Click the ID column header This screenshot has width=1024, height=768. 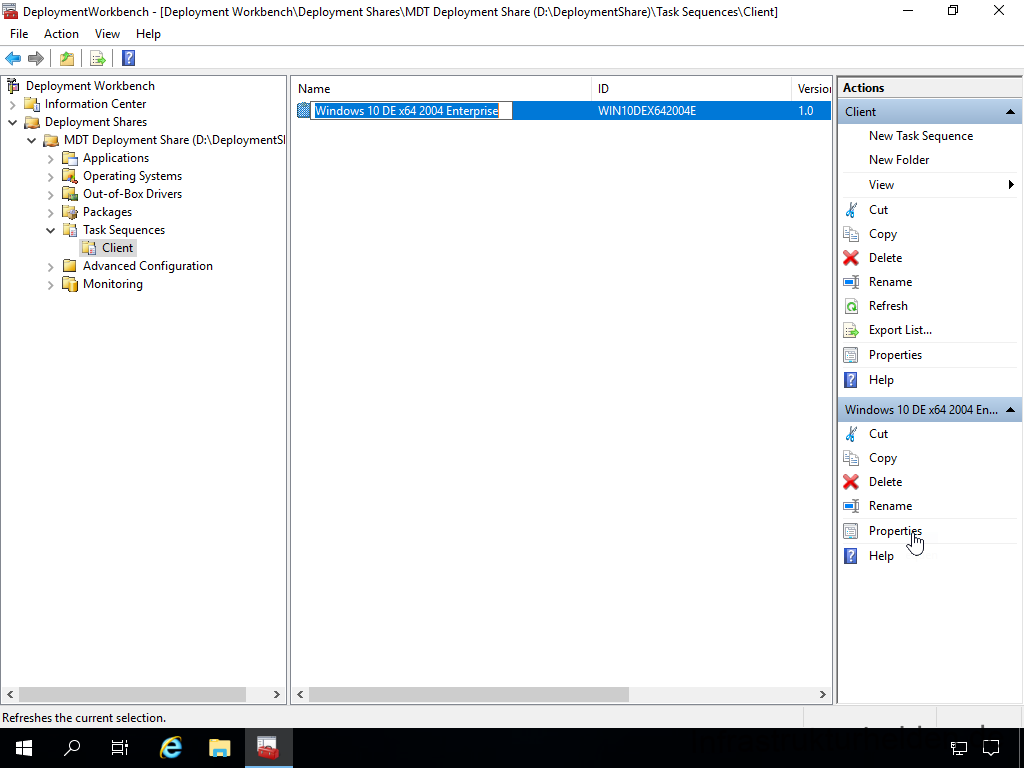point(692,89)
